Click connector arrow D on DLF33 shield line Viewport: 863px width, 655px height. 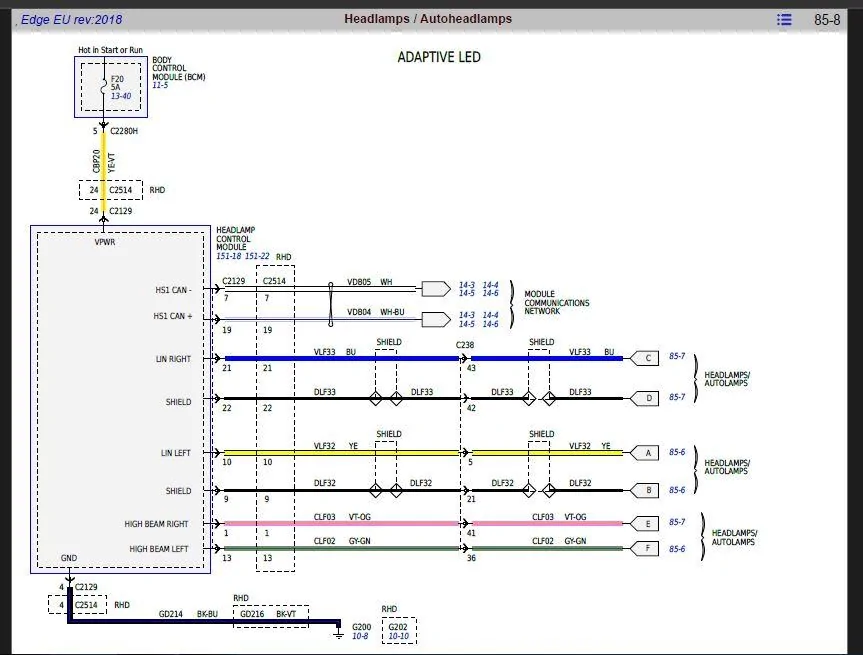tap(644, 398)
